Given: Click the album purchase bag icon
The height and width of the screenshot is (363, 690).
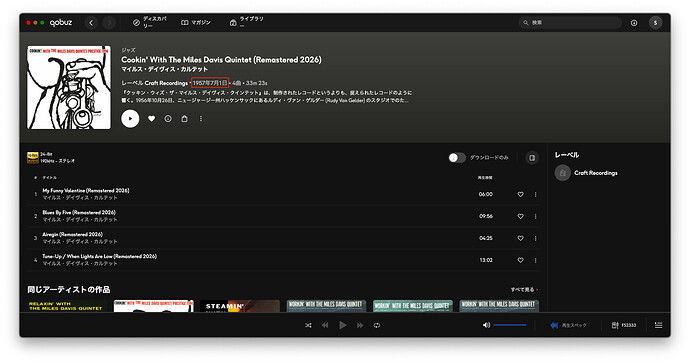Looking at the screenshot, I should point(184,119).
